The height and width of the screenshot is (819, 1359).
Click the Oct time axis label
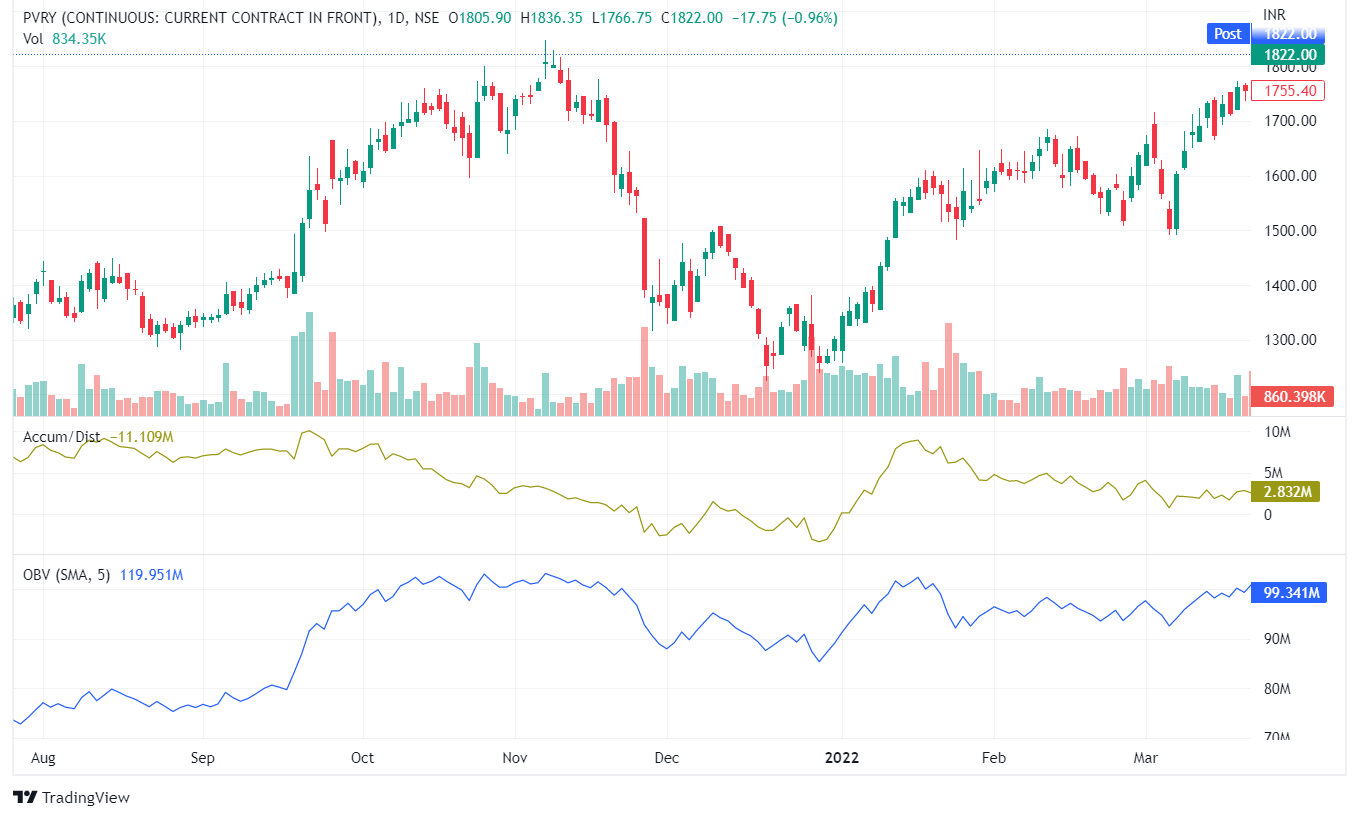362,758
